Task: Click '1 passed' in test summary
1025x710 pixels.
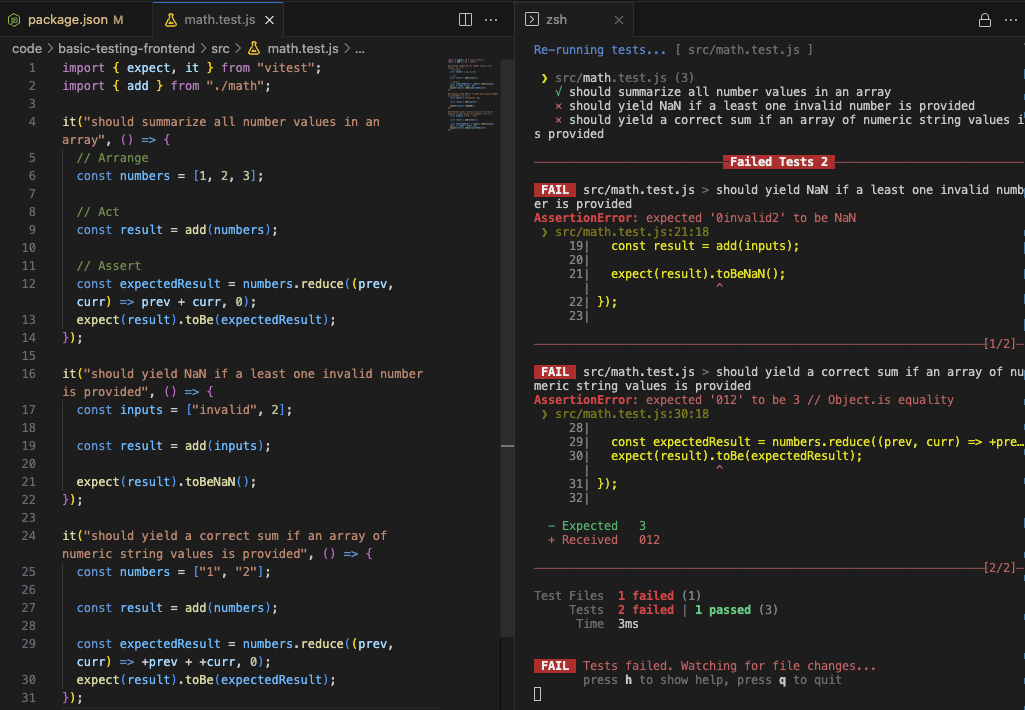Action: (723, 610)
